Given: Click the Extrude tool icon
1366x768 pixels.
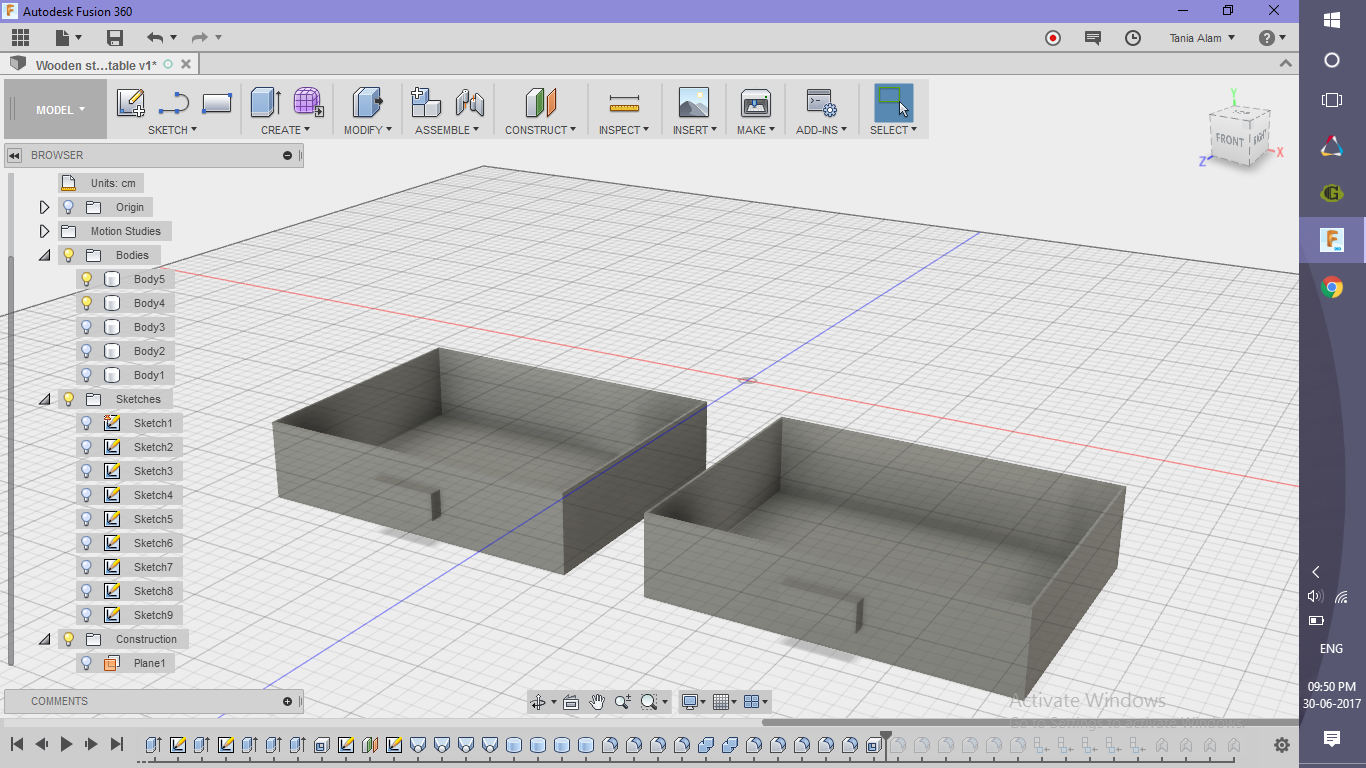Looking at the screenshot, I should 266,102.
